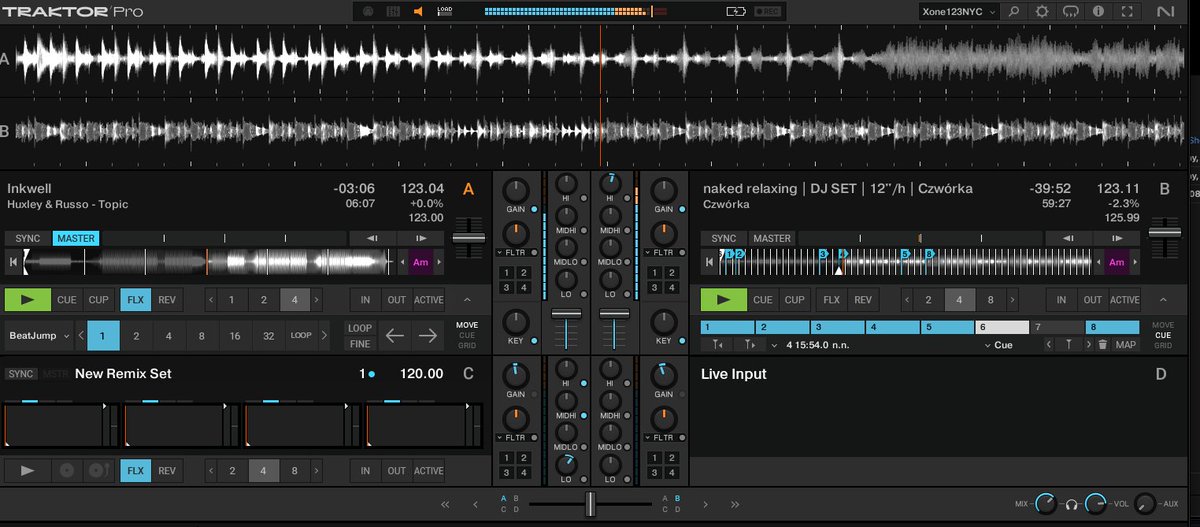The width and height of the screenshot is (1200, 527).
Task: Click the CPU LOAD meter
Action: tap(443, 12)
